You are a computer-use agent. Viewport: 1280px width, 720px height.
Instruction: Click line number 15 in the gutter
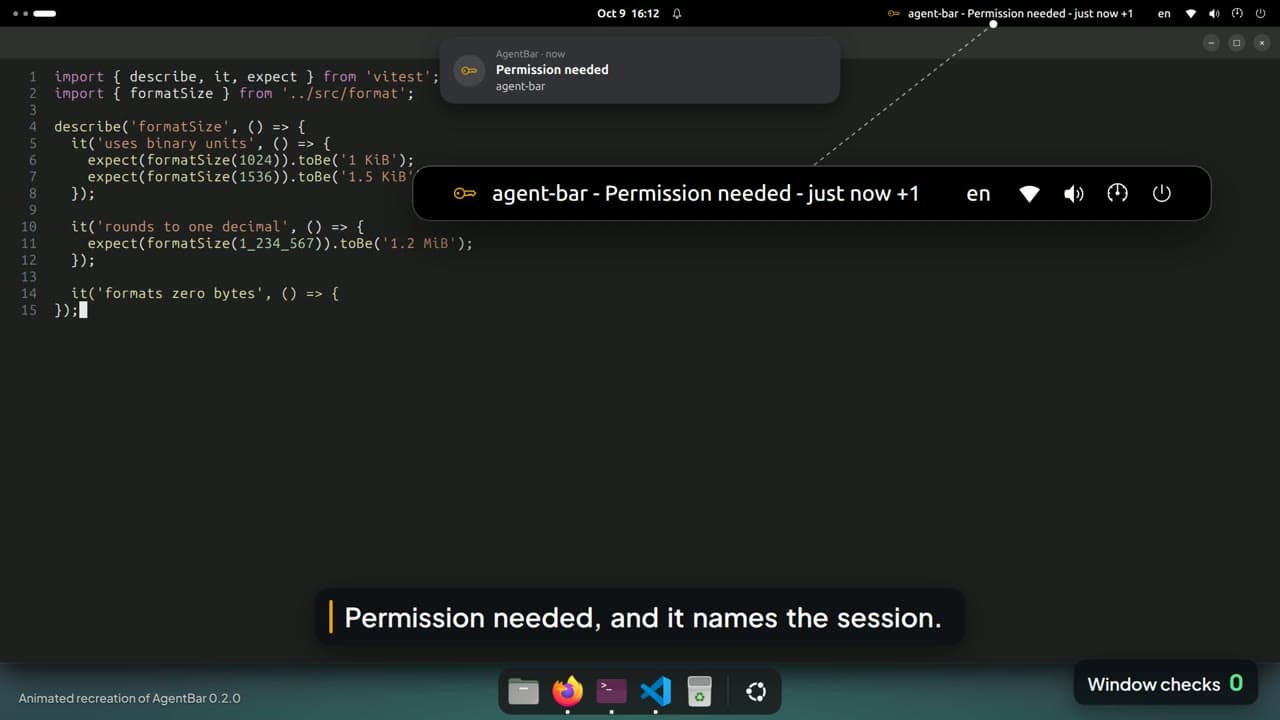[29, 310]
